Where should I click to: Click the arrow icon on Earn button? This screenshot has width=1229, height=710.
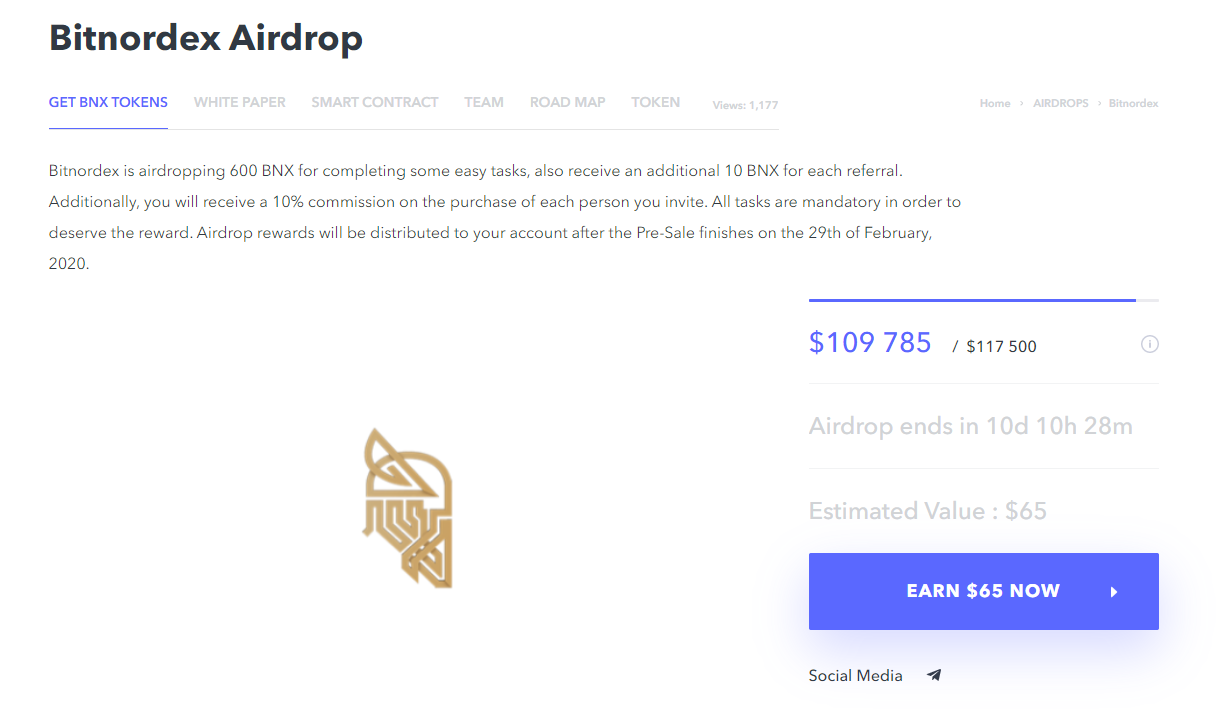(1114, 592)
